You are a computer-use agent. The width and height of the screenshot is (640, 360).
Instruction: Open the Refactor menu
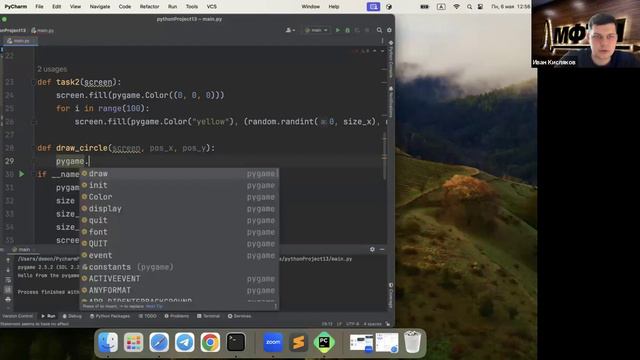149,7
